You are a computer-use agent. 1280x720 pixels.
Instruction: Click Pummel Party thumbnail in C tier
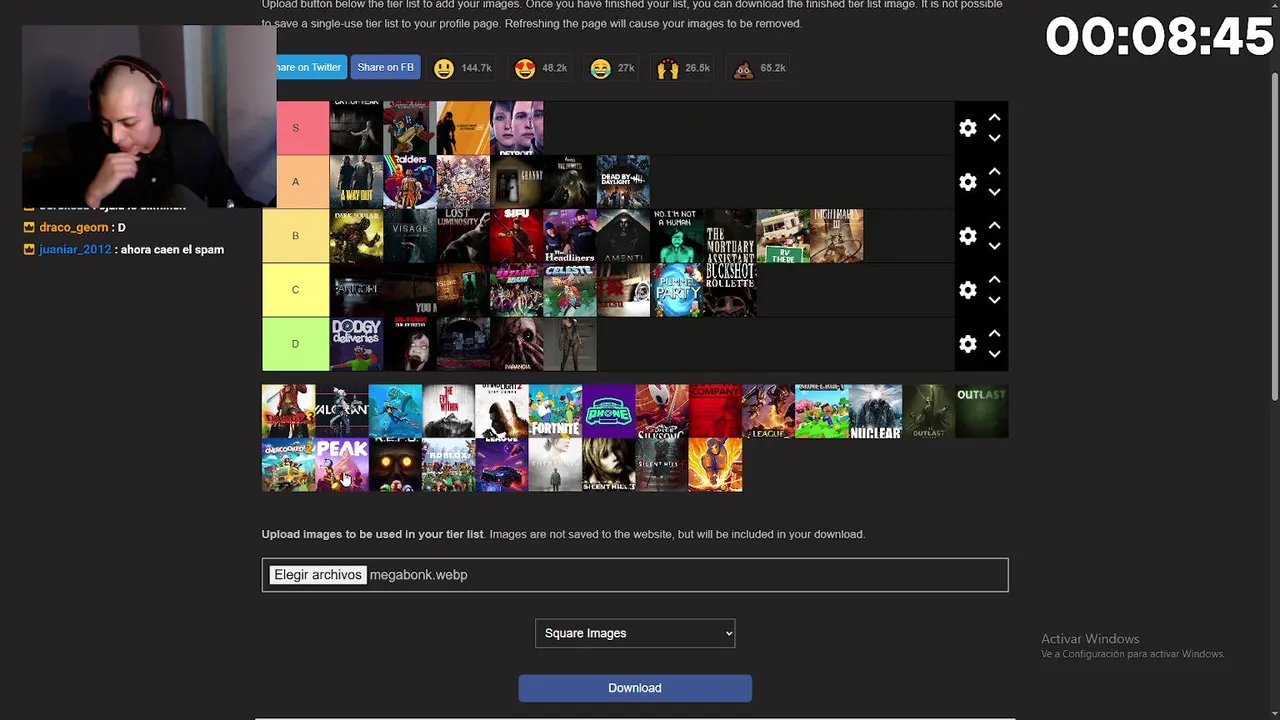click(x=677, y=290)
